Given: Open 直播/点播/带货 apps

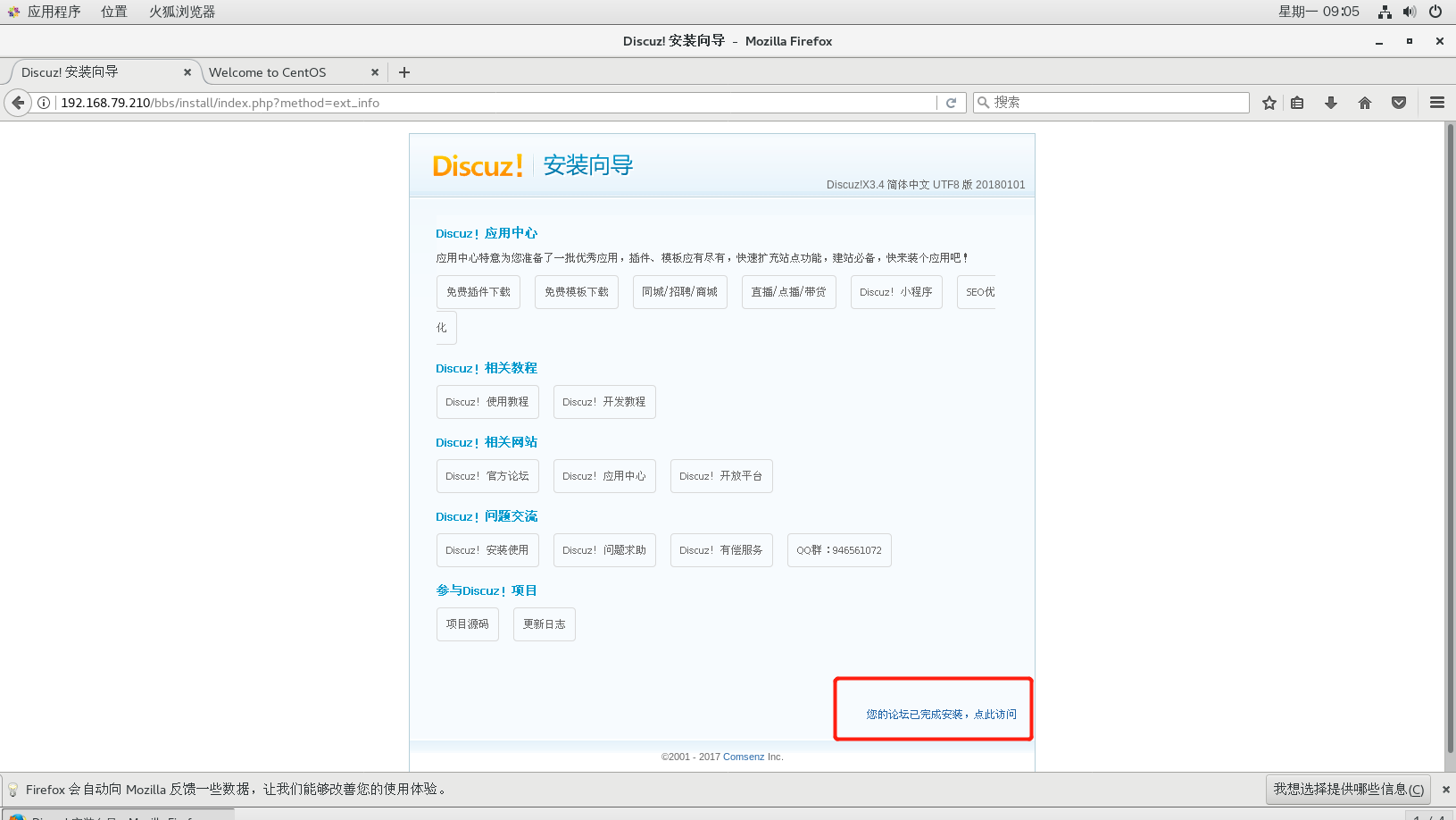Looking at the screenshot, I should (x=789, y=292).
